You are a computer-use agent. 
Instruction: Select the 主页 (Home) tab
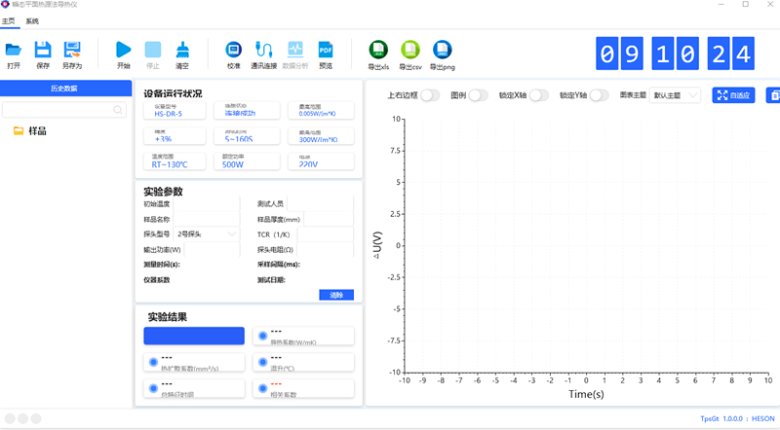[x=9, y=20]
